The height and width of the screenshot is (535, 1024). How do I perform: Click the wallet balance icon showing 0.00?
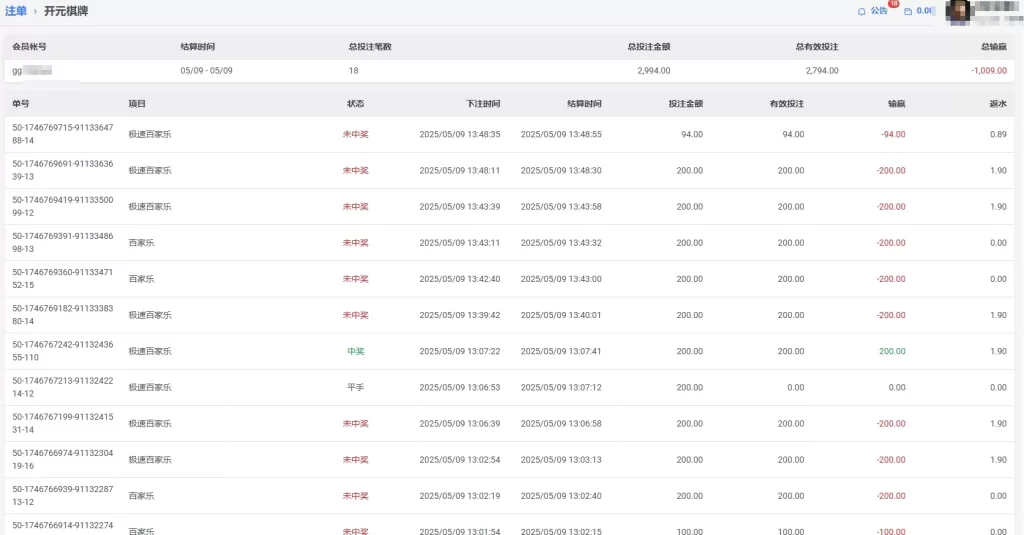click(x=908, y=11)
